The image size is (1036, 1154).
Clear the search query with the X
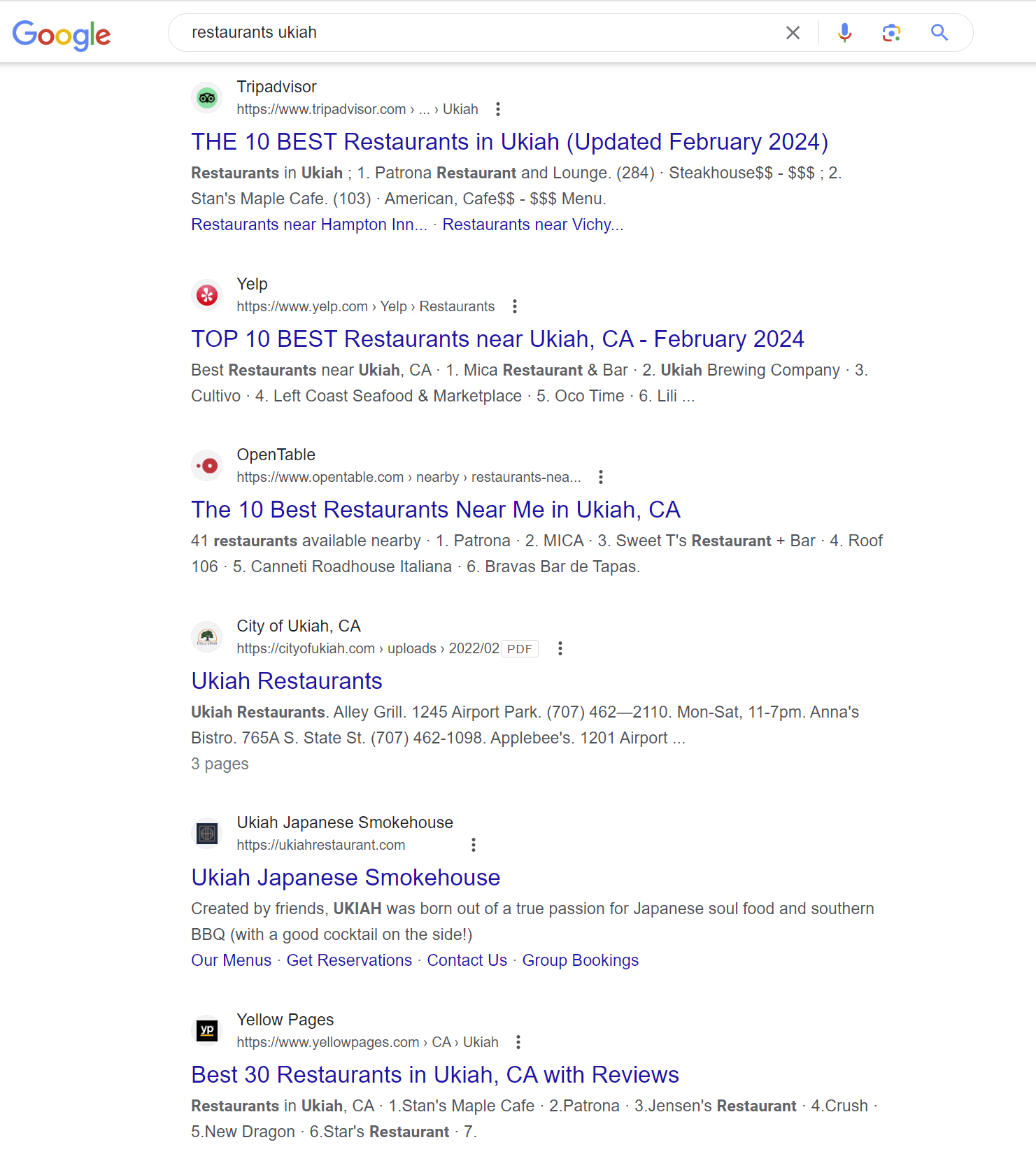coord(793,32)
